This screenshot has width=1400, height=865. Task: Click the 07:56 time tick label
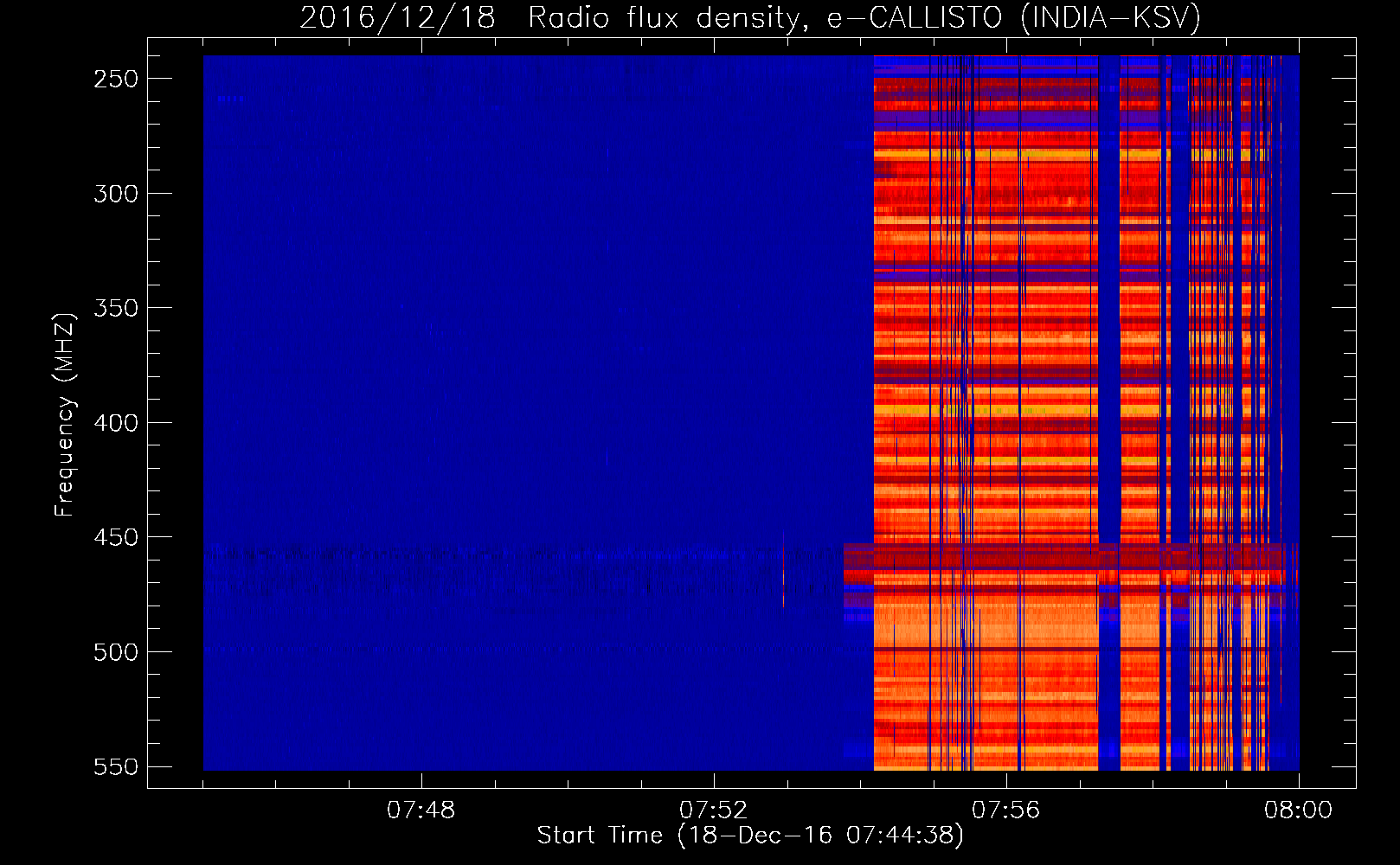pos(1006,811)
